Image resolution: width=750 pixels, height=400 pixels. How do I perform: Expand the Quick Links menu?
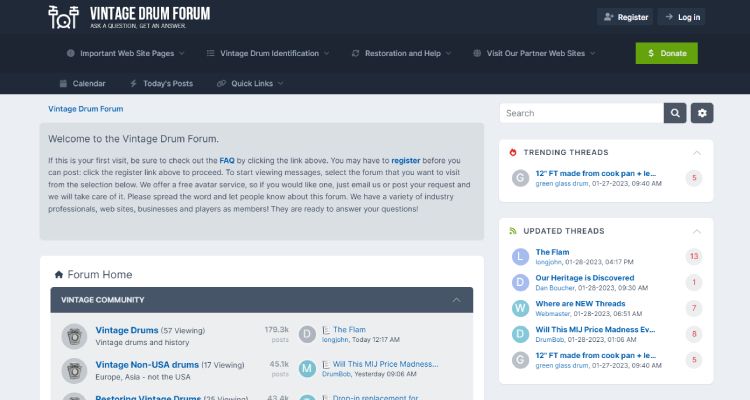click(250, 83)
